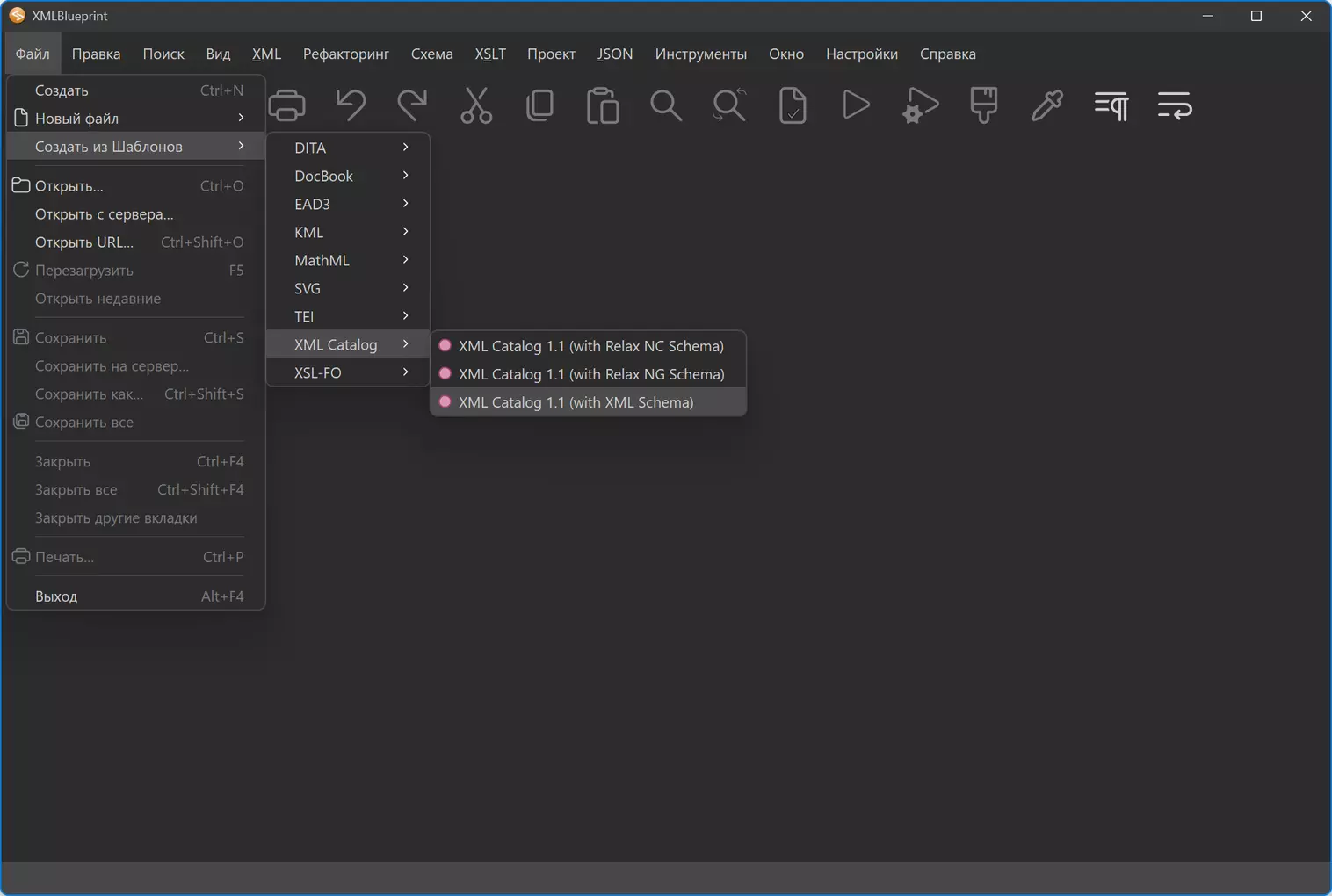Choose Создать in the File menu

click(x=136, y=90)
